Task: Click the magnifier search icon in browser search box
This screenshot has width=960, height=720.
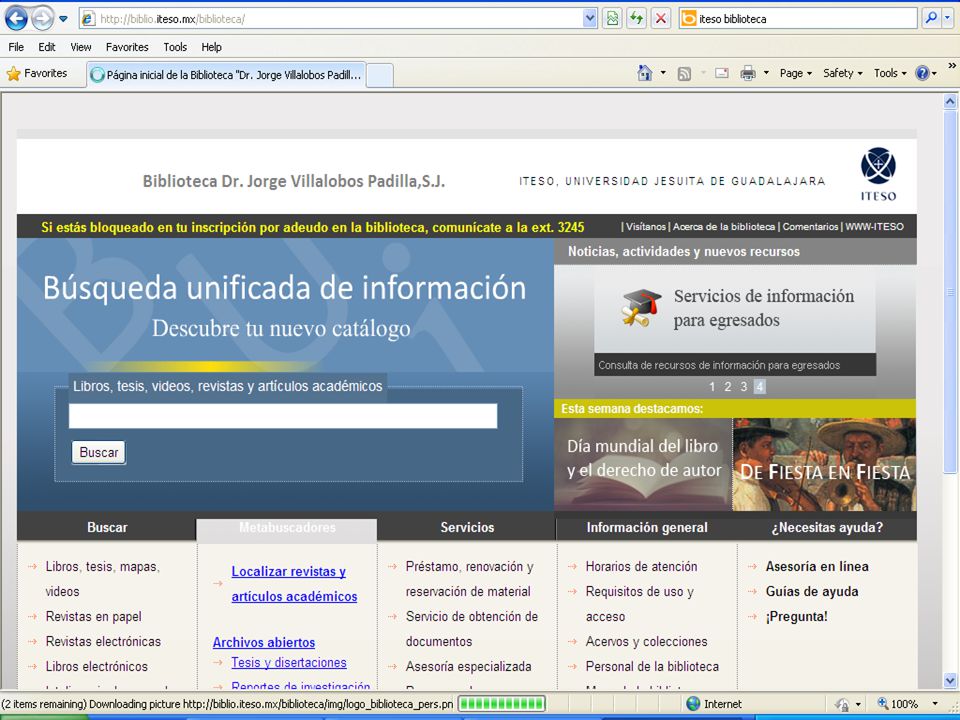Action: (x=931, y=18)
